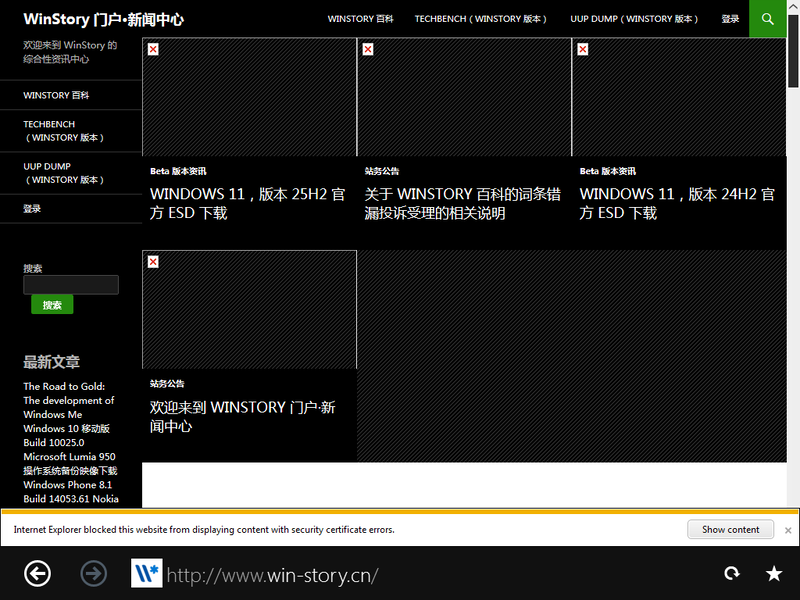The height and width of the screenshot is (600, 800).
Task: Click the 欢迎来到 article thumbnail placeholder
Action: click(249, 310)
